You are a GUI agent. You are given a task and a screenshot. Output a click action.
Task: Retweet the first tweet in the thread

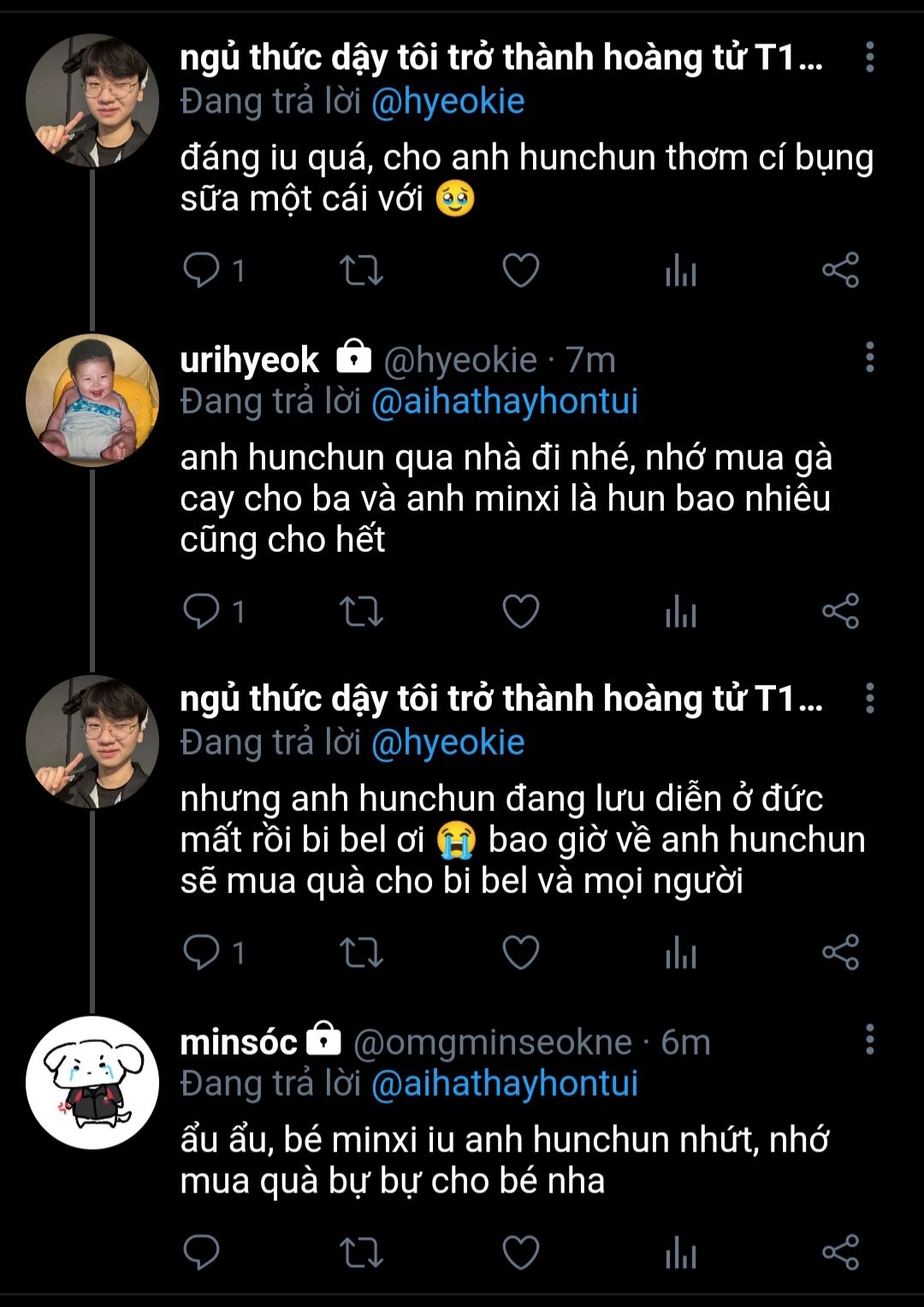click(361, 270)
